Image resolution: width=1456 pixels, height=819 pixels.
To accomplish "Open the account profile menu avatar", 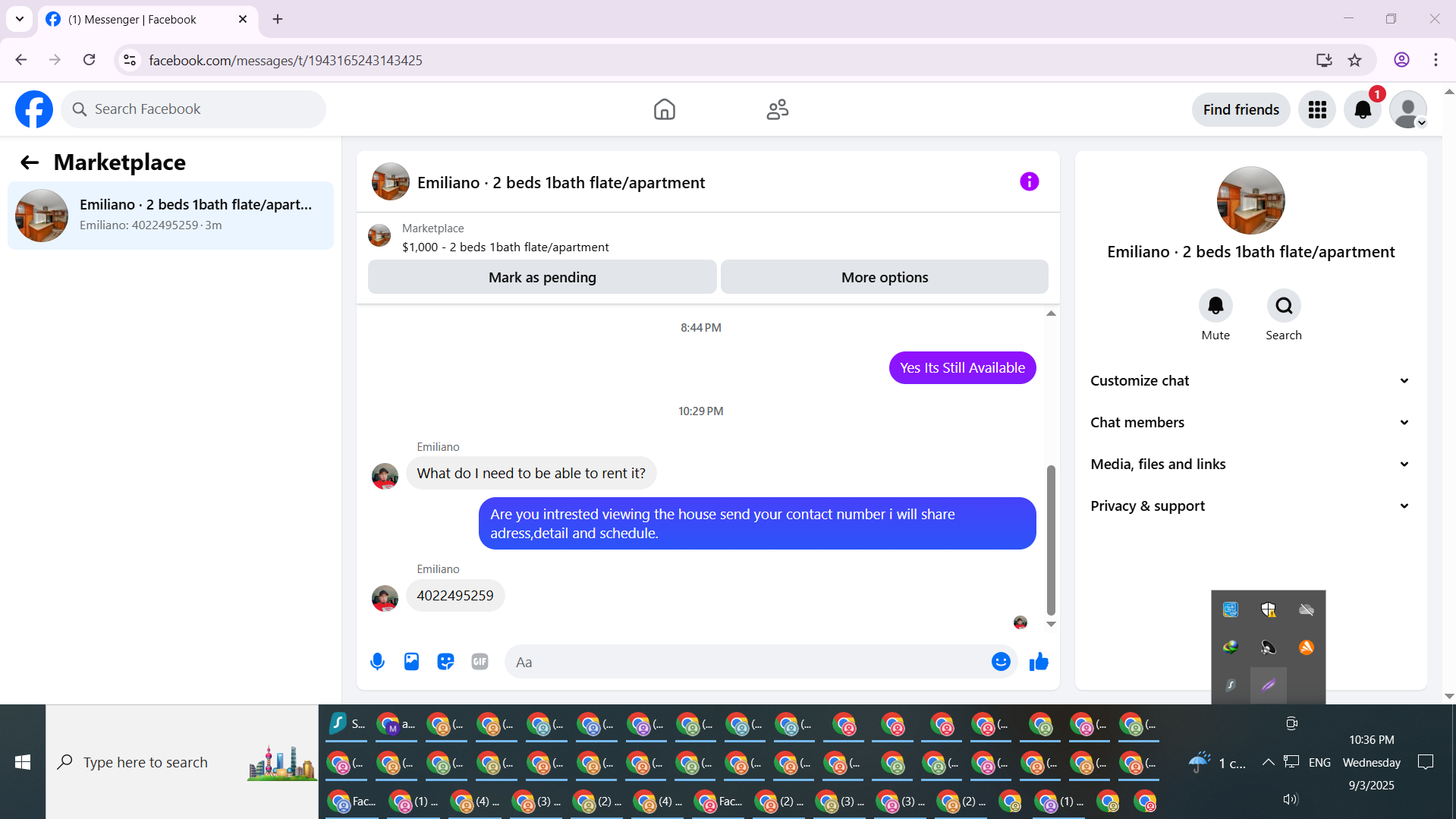I will (x=1408, y=110).
